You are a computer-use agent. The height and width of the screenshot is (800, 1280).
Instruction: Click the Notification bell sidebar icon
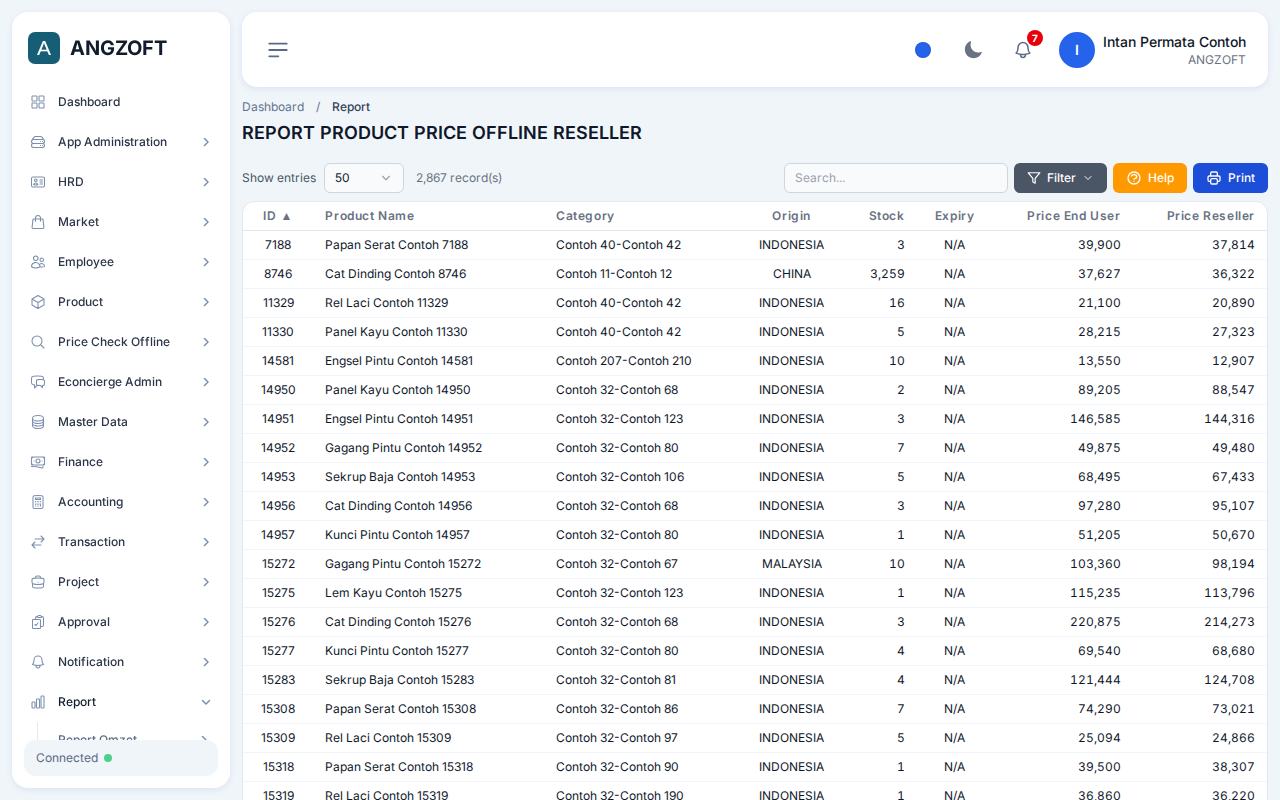(38, 662)
